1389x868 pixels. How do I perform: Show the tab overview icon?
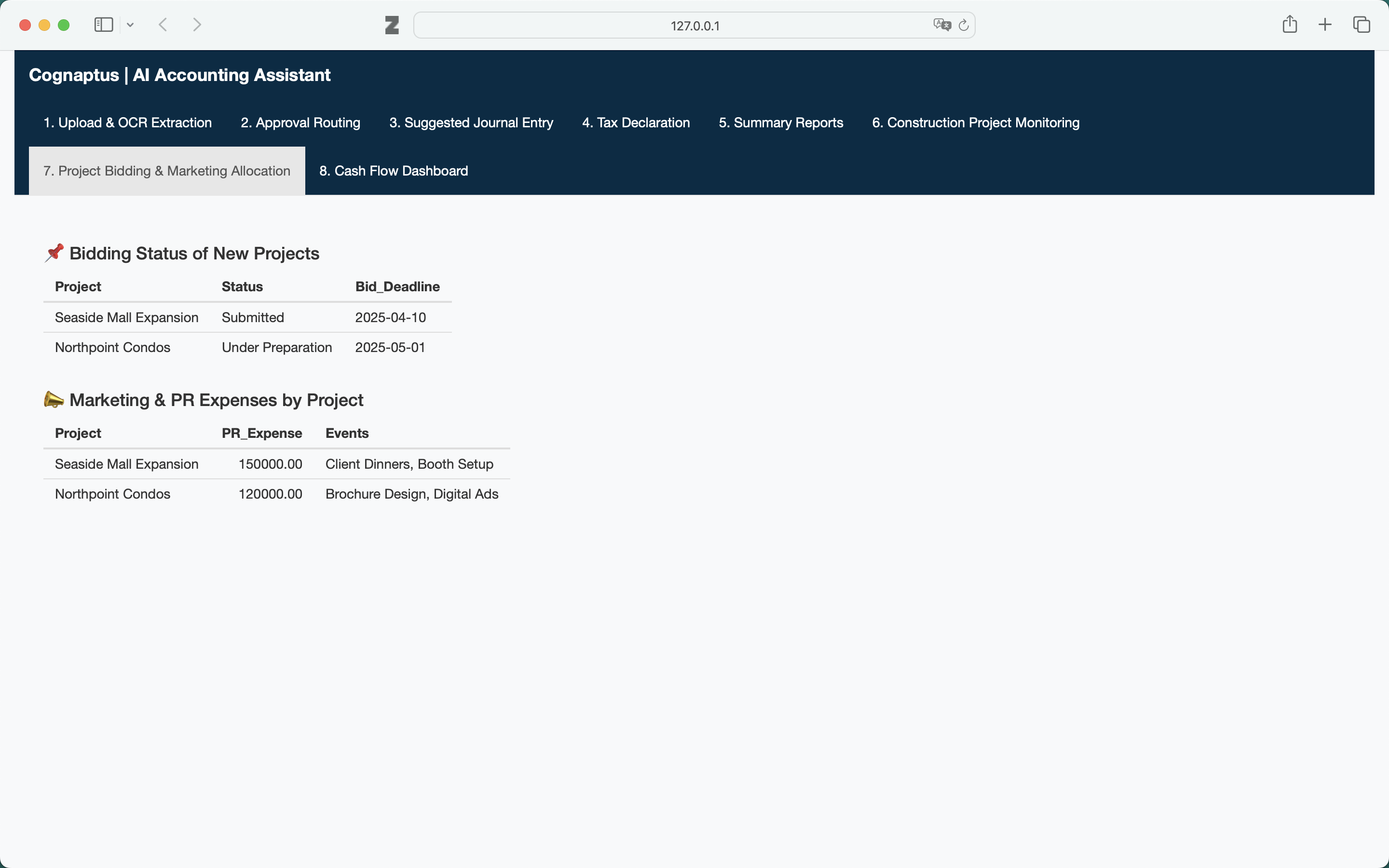pos(1362,25)
